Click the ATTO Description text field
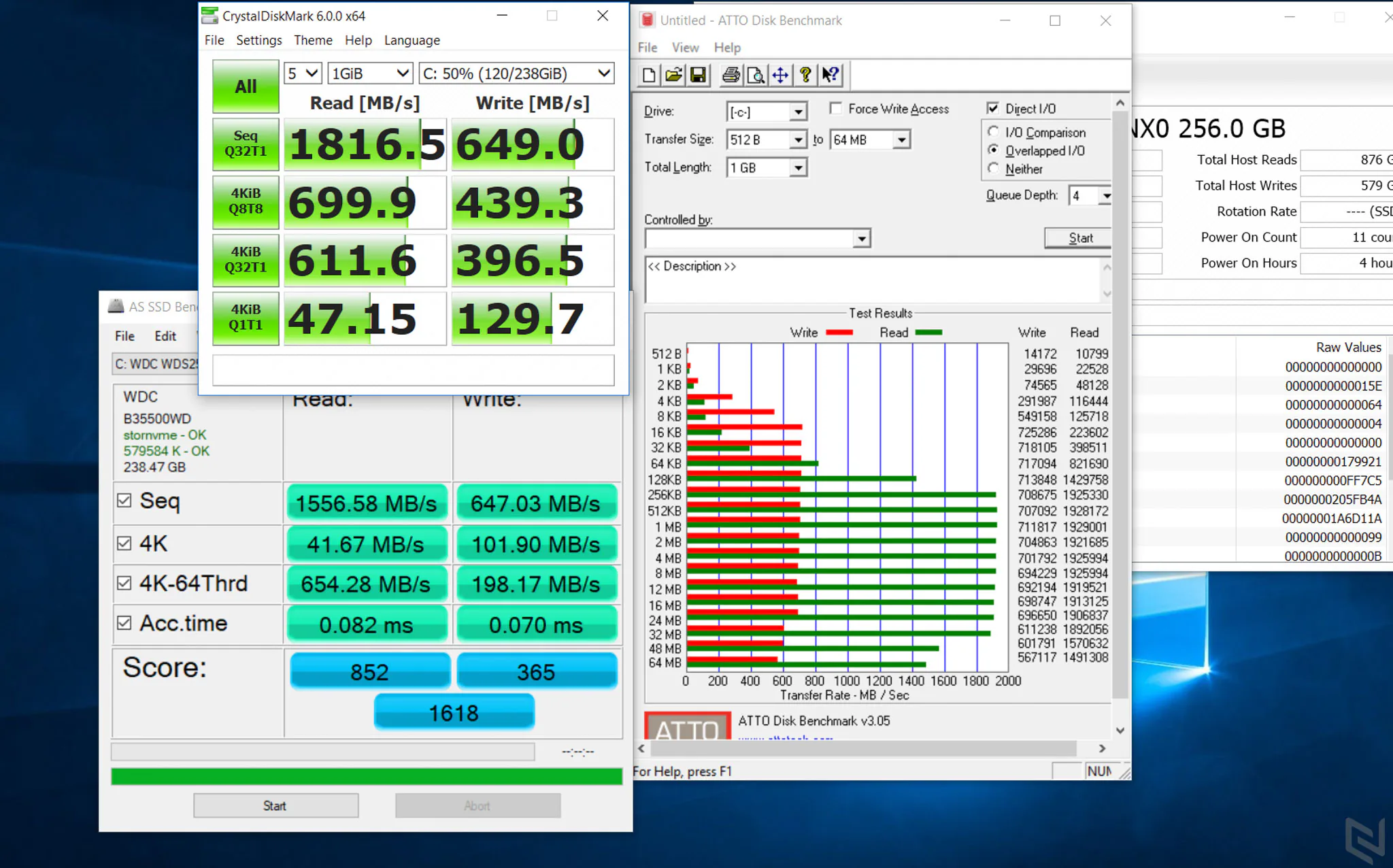This screenshot has width=1393, height=868. [873, 280]
